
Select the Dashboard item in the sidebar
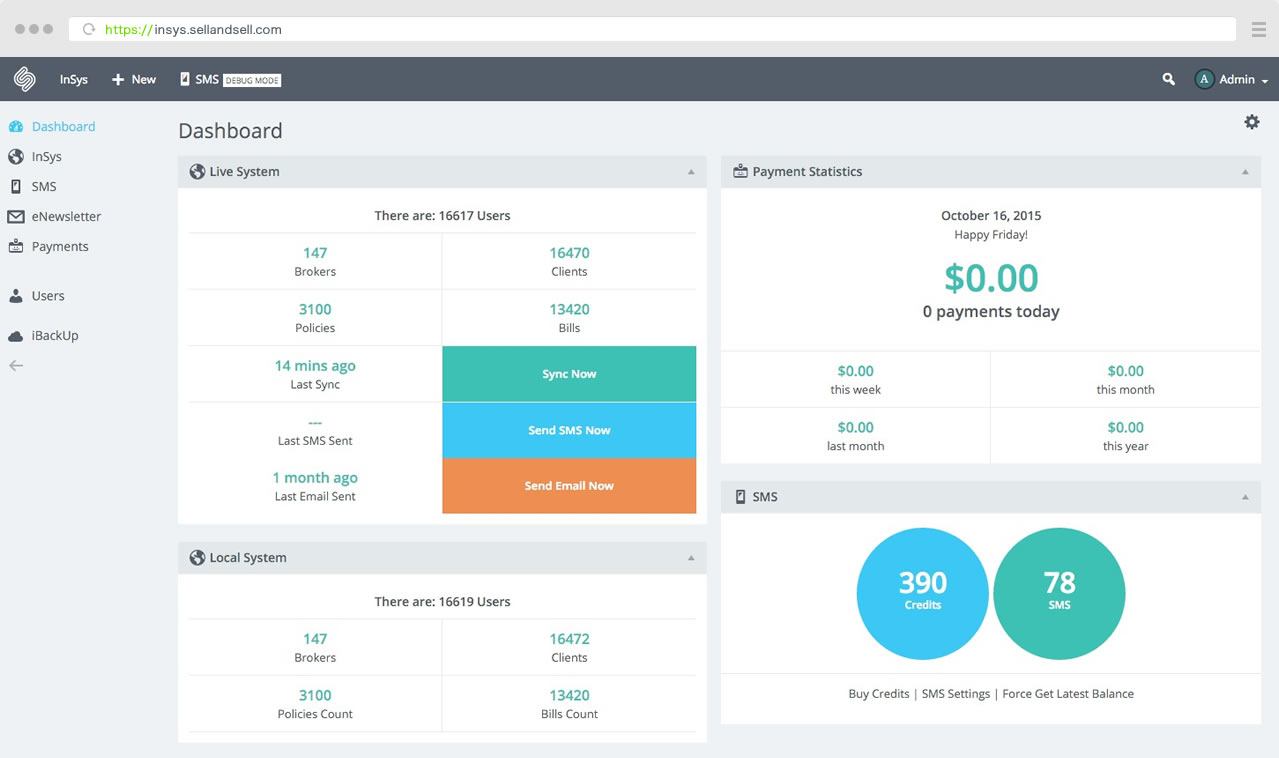point(62,126)
